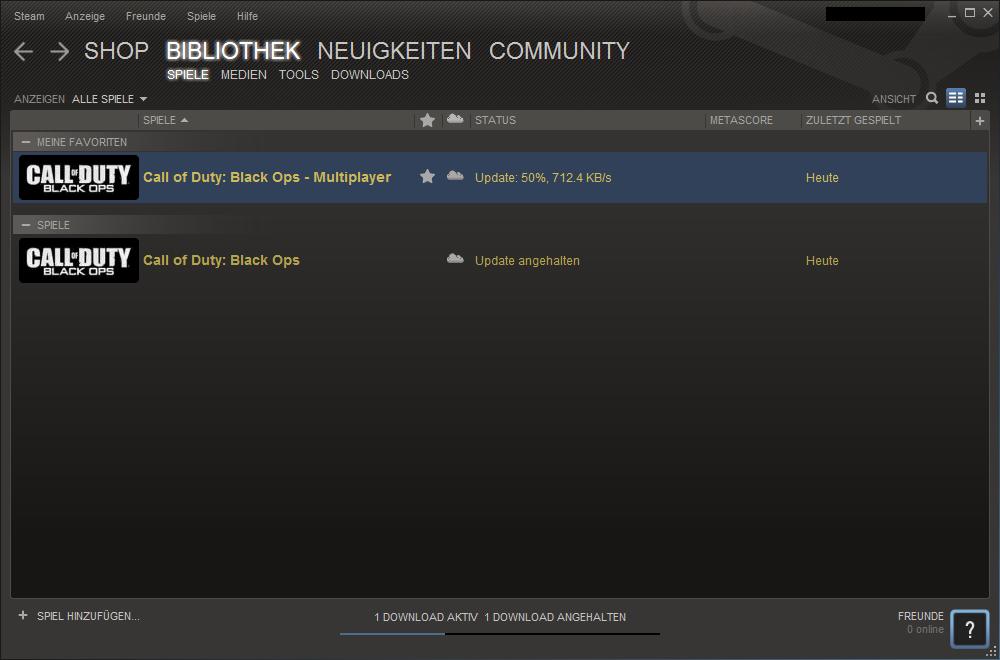This screenshot has height=660, width=1000.
Task: Select the Medien library subtab
Action: (244, 75)
